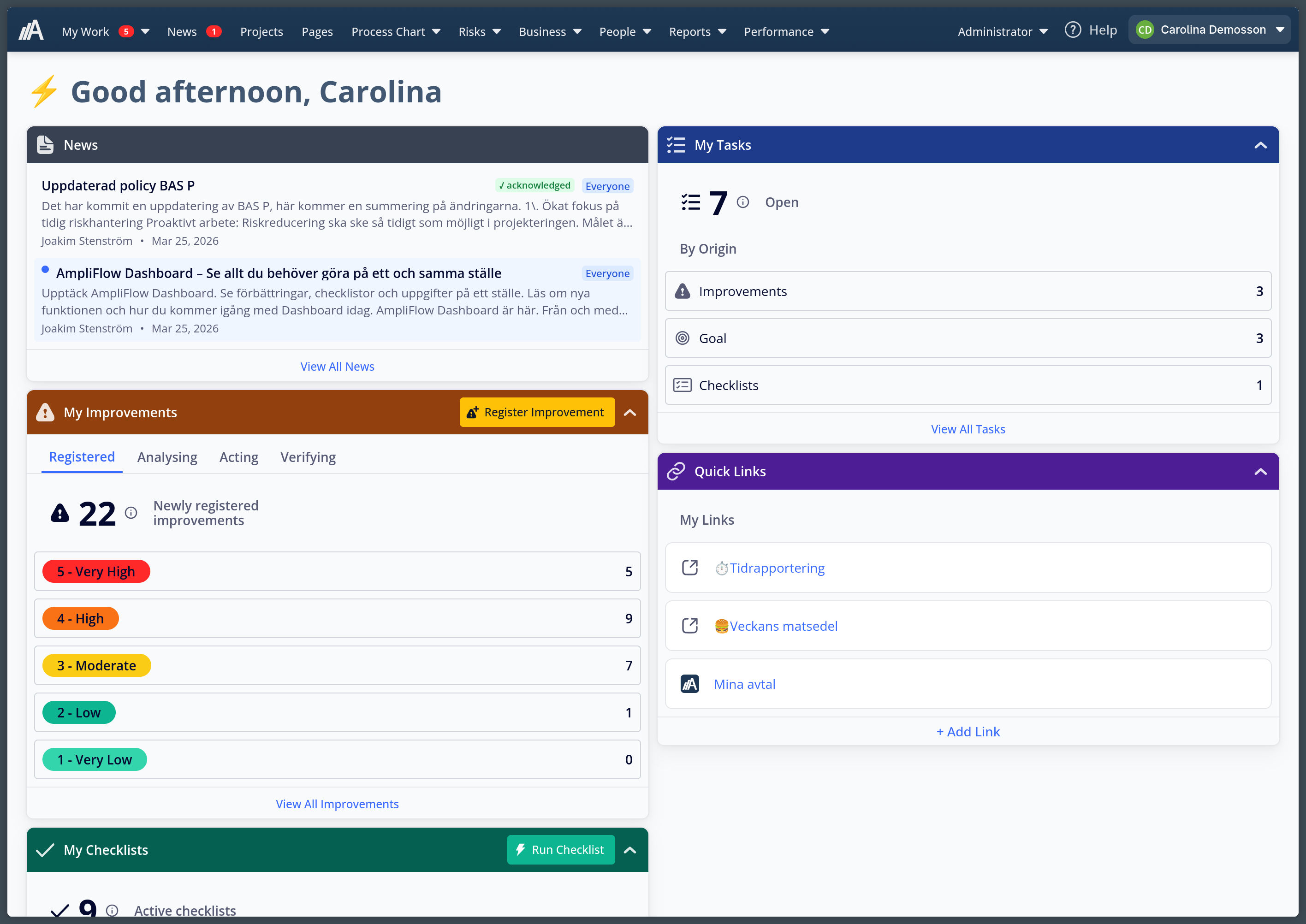Open View All Improvements link

coord(337,803)
